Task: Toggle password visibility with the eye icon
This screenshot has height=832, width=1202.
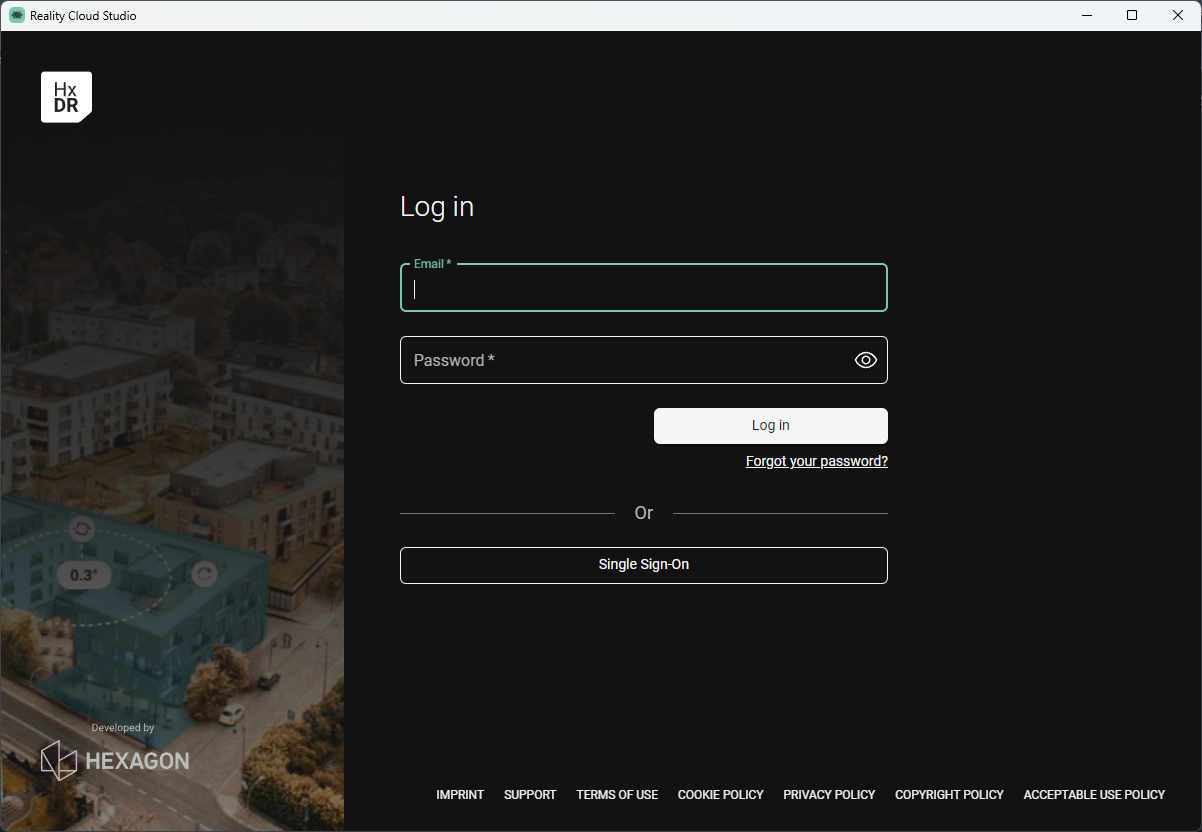Action: point(865,359)
